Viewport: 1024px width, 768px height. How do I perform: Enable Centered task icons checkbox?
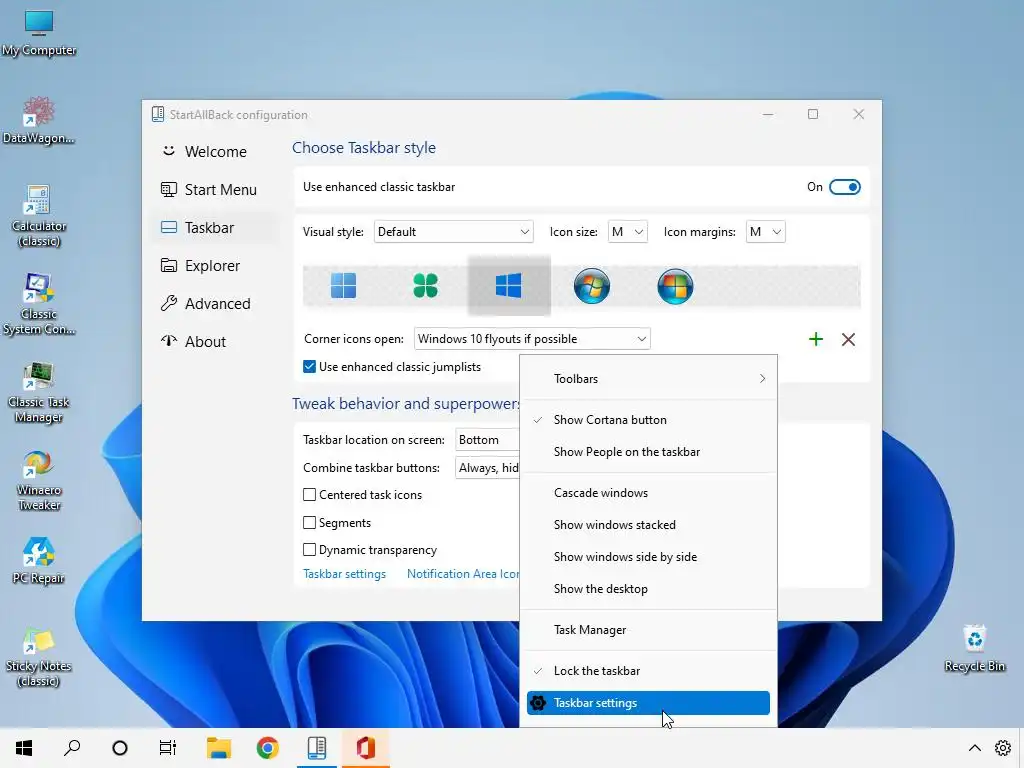(310, 495)
